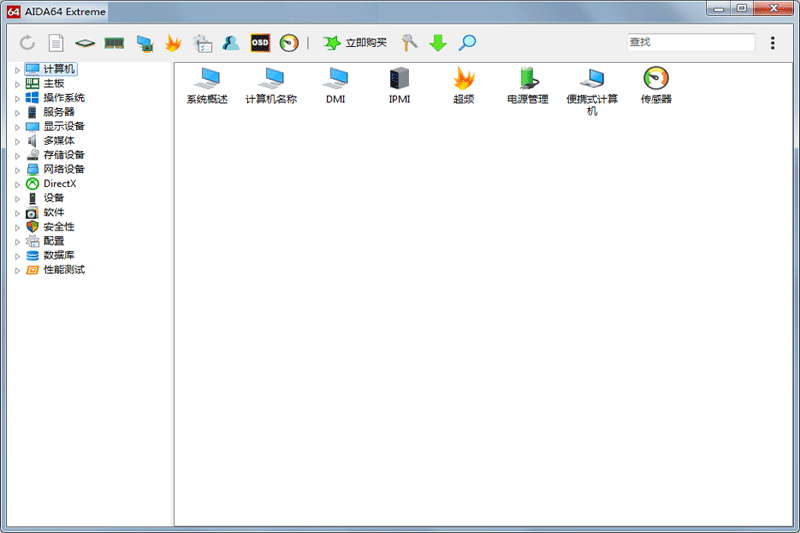Open the sensor gauge toolbar icon

(x=289, y=43)
